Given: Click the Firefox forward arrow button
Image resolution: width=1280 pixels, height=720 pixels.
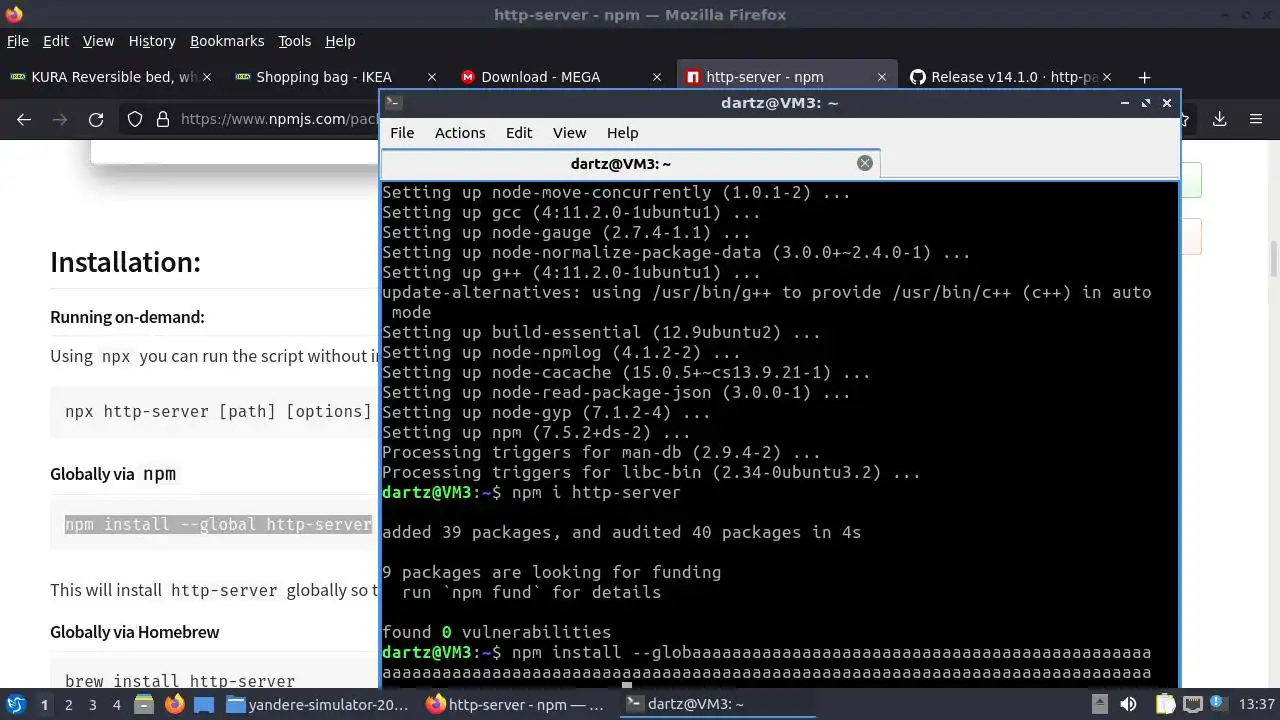Looking at the screenshot, I should tap(60, 119).
